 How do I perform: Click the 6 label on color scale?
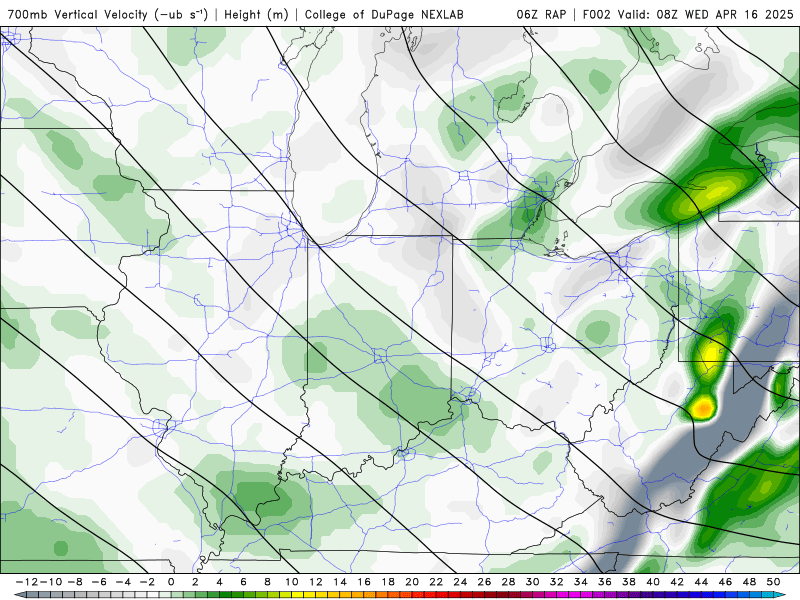pos(243,582)
